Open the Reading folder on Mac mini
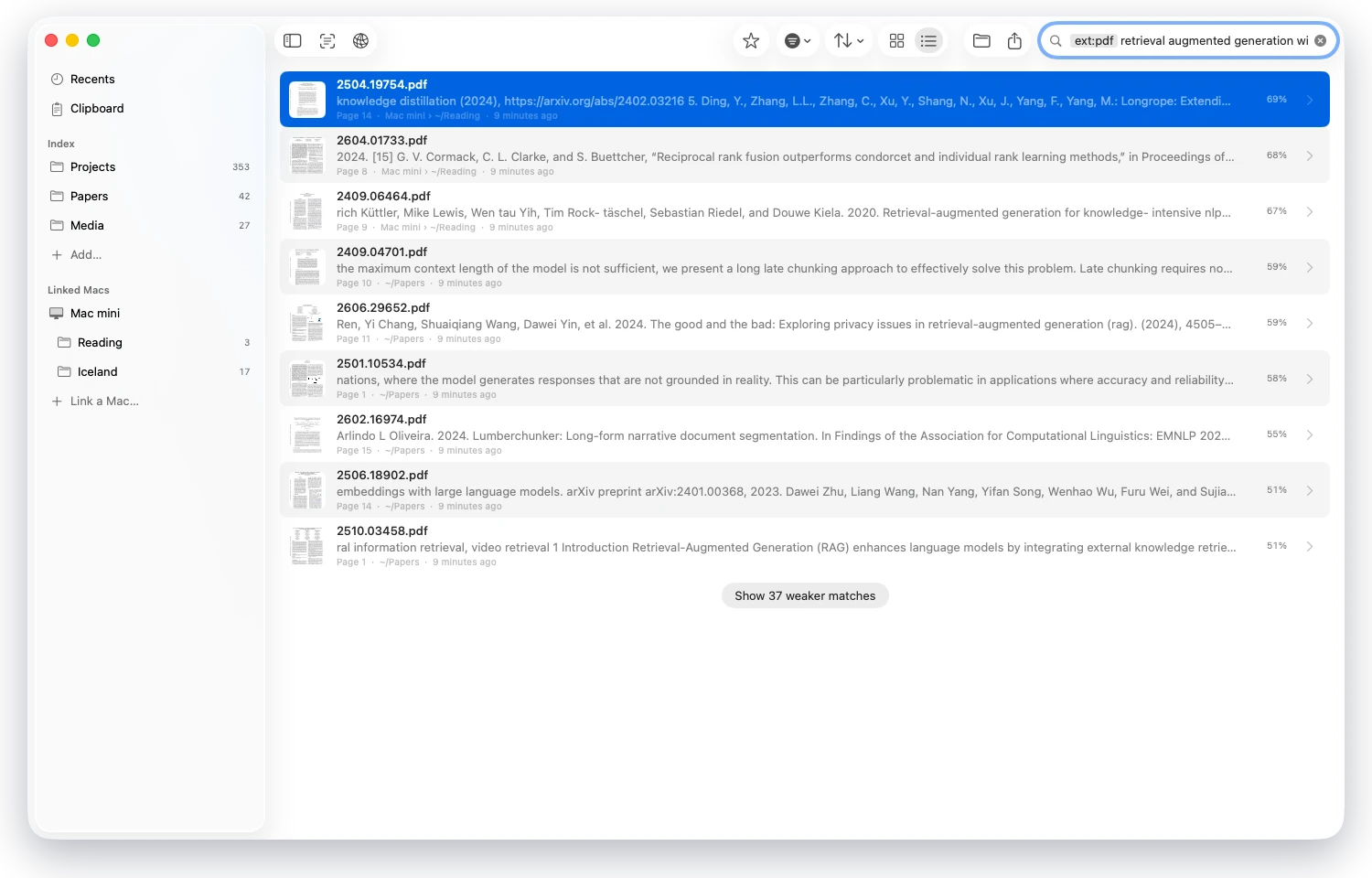This screenshot has height=878, width=1372. pos(150,342)
